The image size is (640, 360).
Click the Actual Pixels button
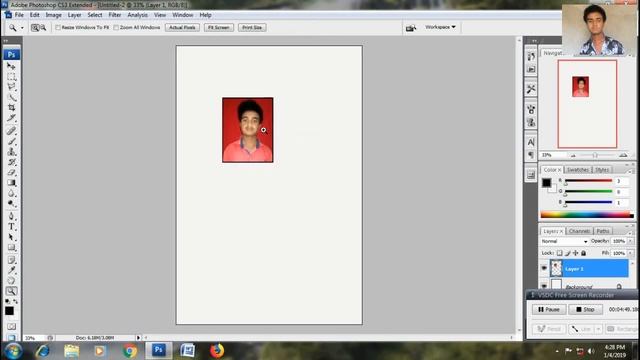[182, 28]
